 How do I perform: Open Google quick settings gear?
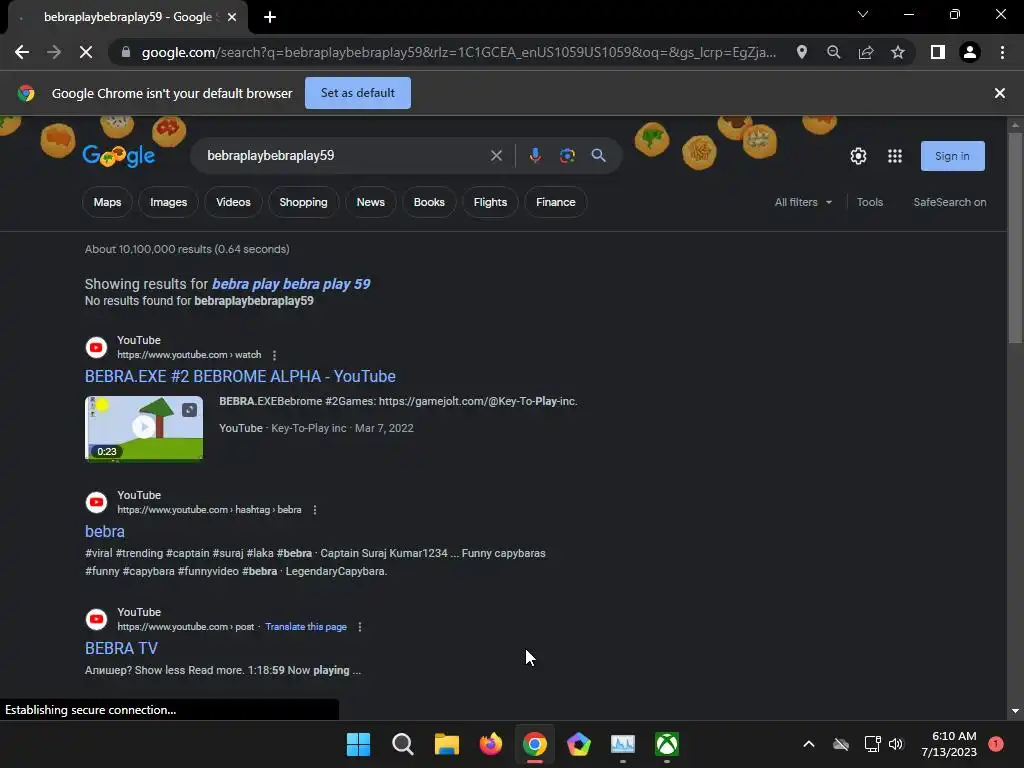(858, 156)
